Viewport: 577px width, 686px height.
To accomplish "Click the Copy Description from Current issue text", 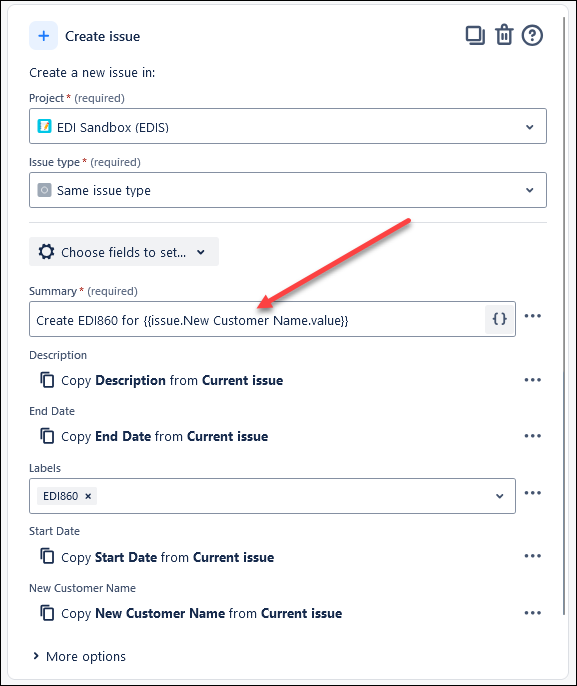I will 172,381.
